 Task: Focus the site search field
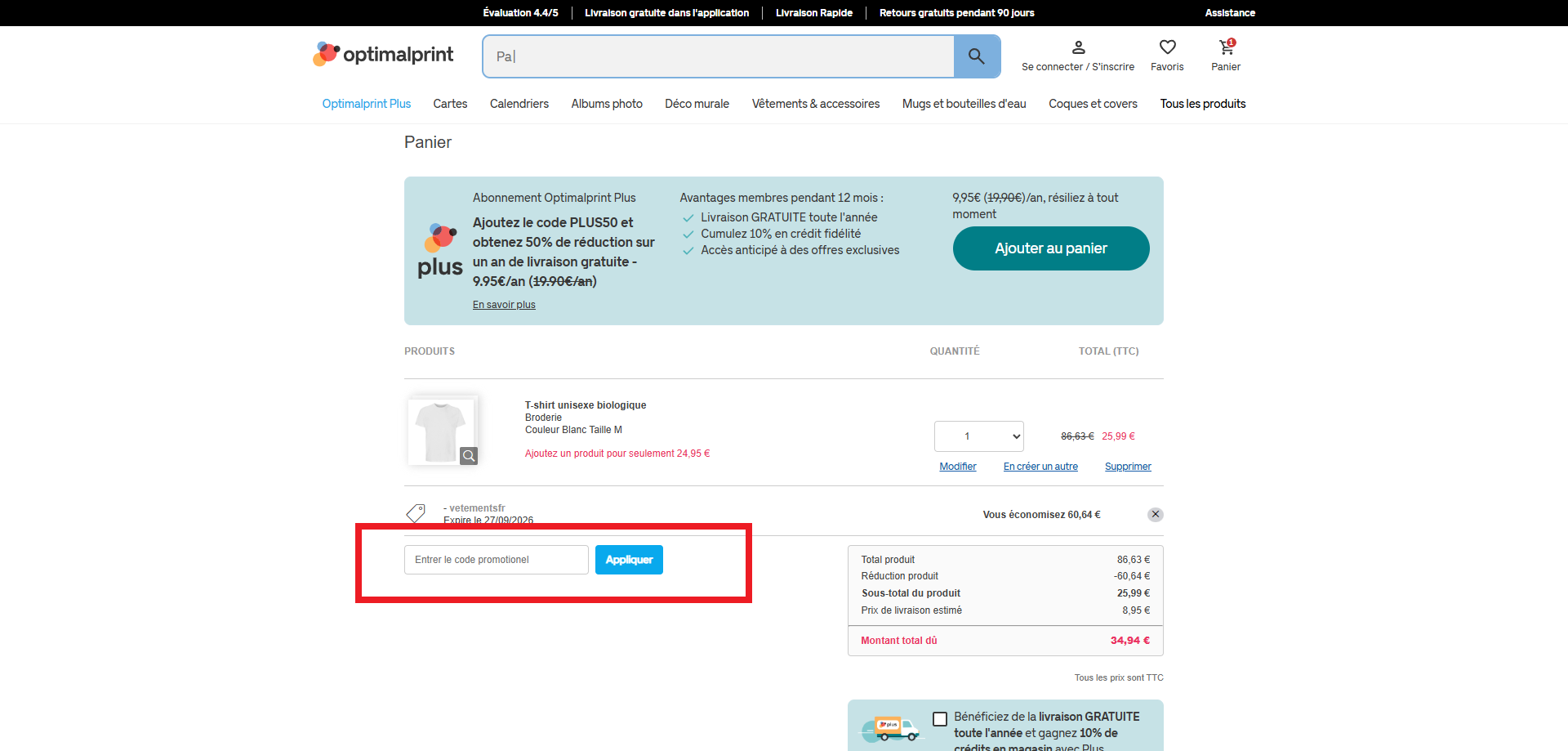tap(719, 56)
